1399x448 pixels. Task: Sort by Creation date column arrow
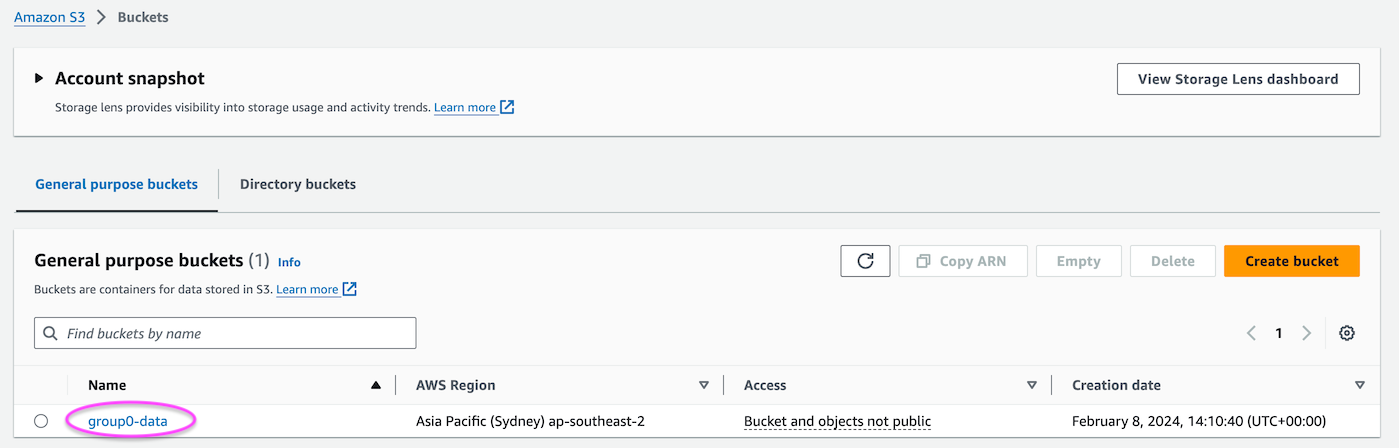1359,385
